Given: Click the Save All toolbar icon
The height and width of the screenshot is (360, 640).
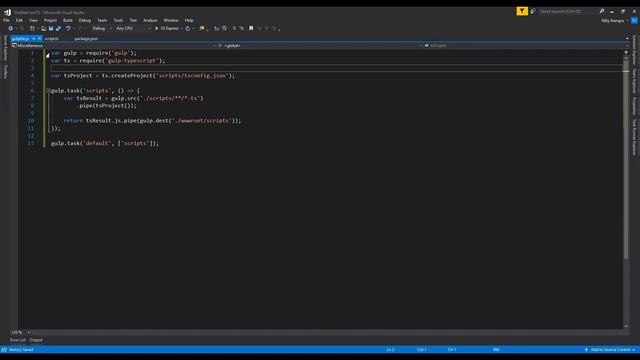Looking at the screenshot, I should (58, 29).
